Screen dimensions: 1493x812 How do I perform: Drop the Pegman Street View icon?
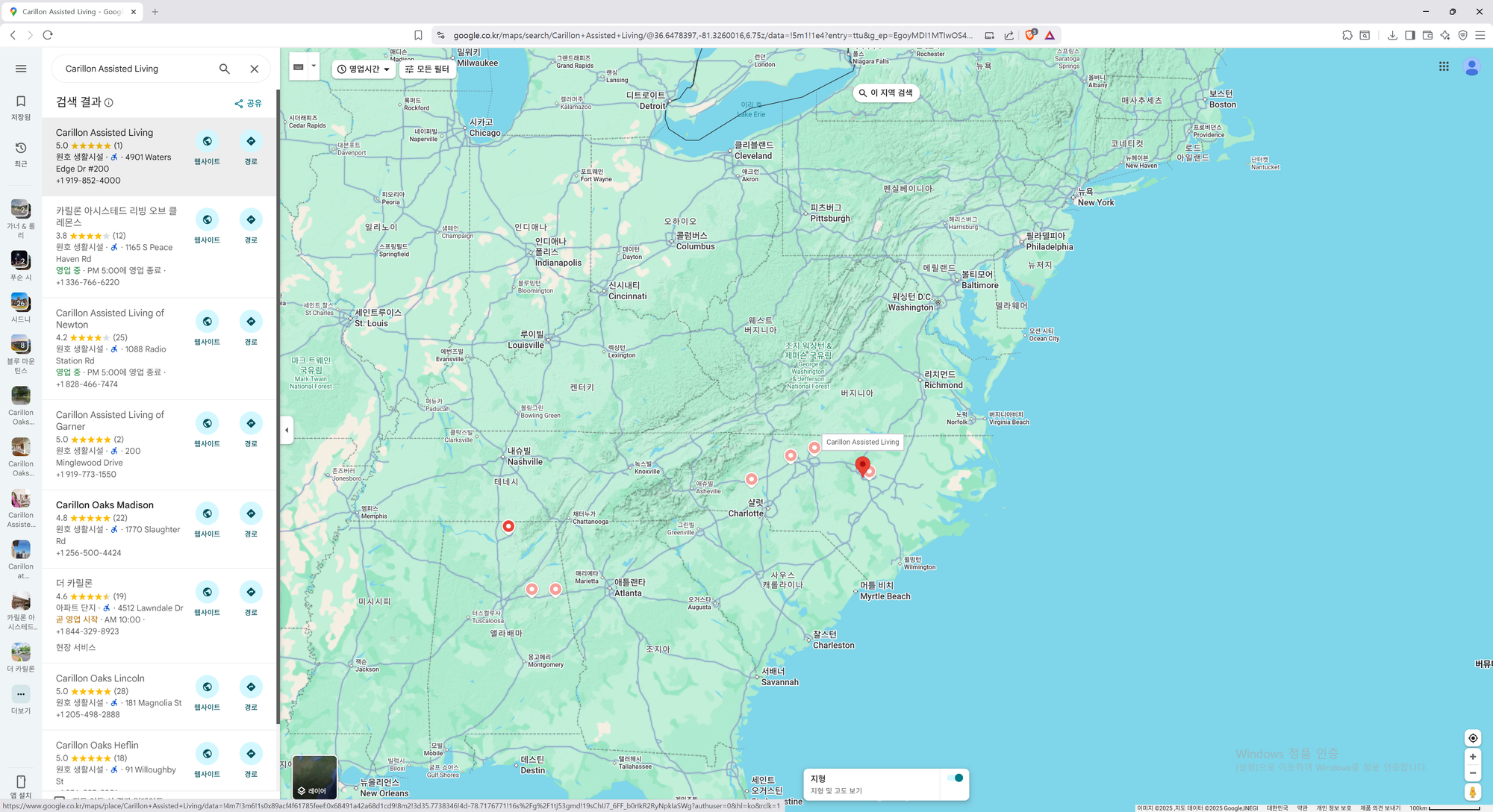click(x=1472, y=792)
